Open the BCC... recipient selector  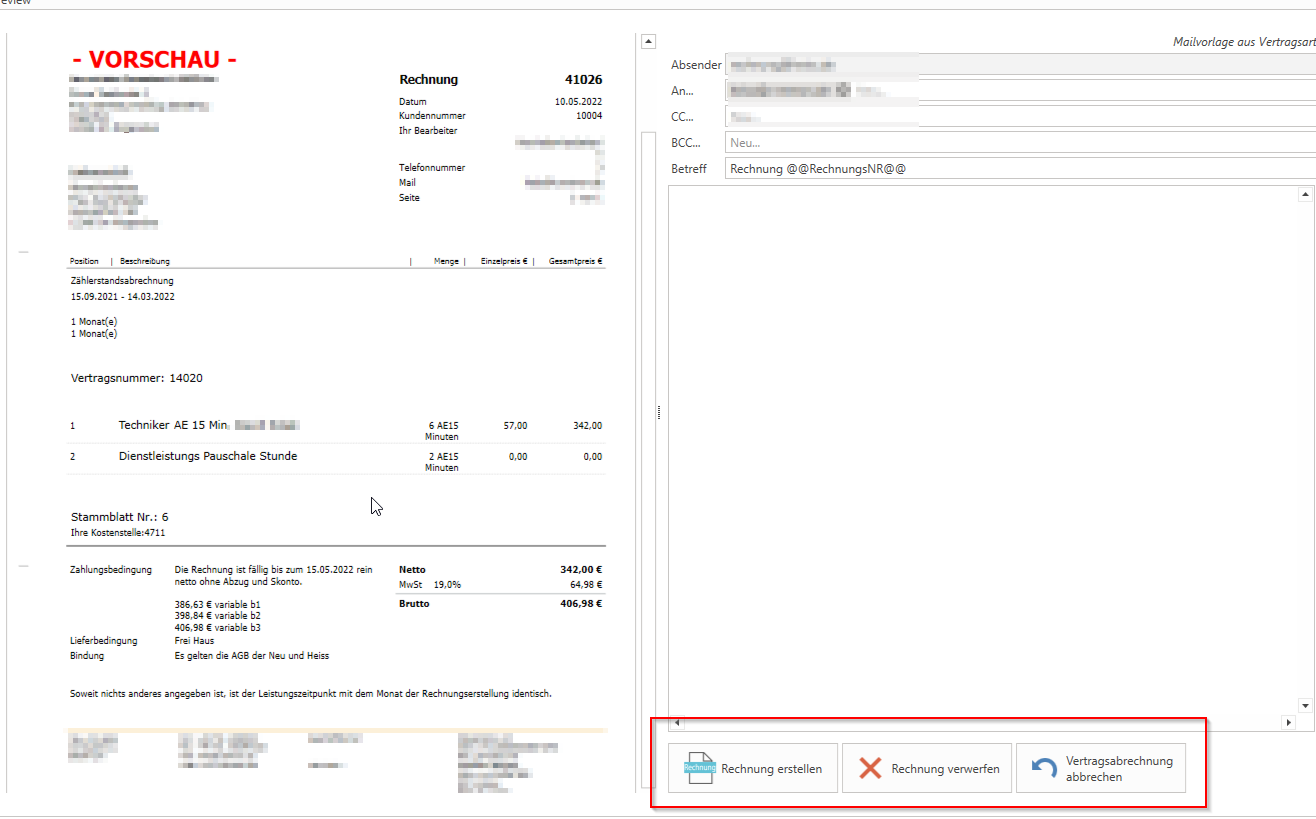(686, 143)
